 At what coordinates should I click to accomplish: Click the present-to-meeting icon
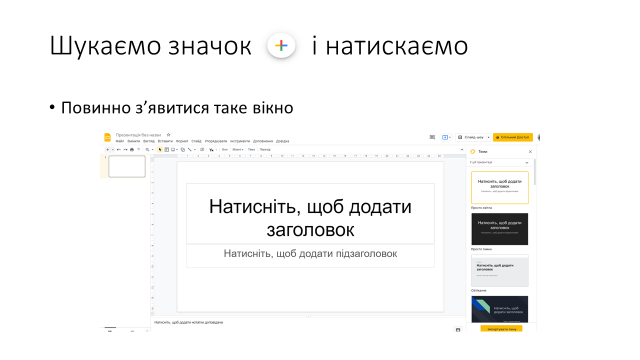444,138
